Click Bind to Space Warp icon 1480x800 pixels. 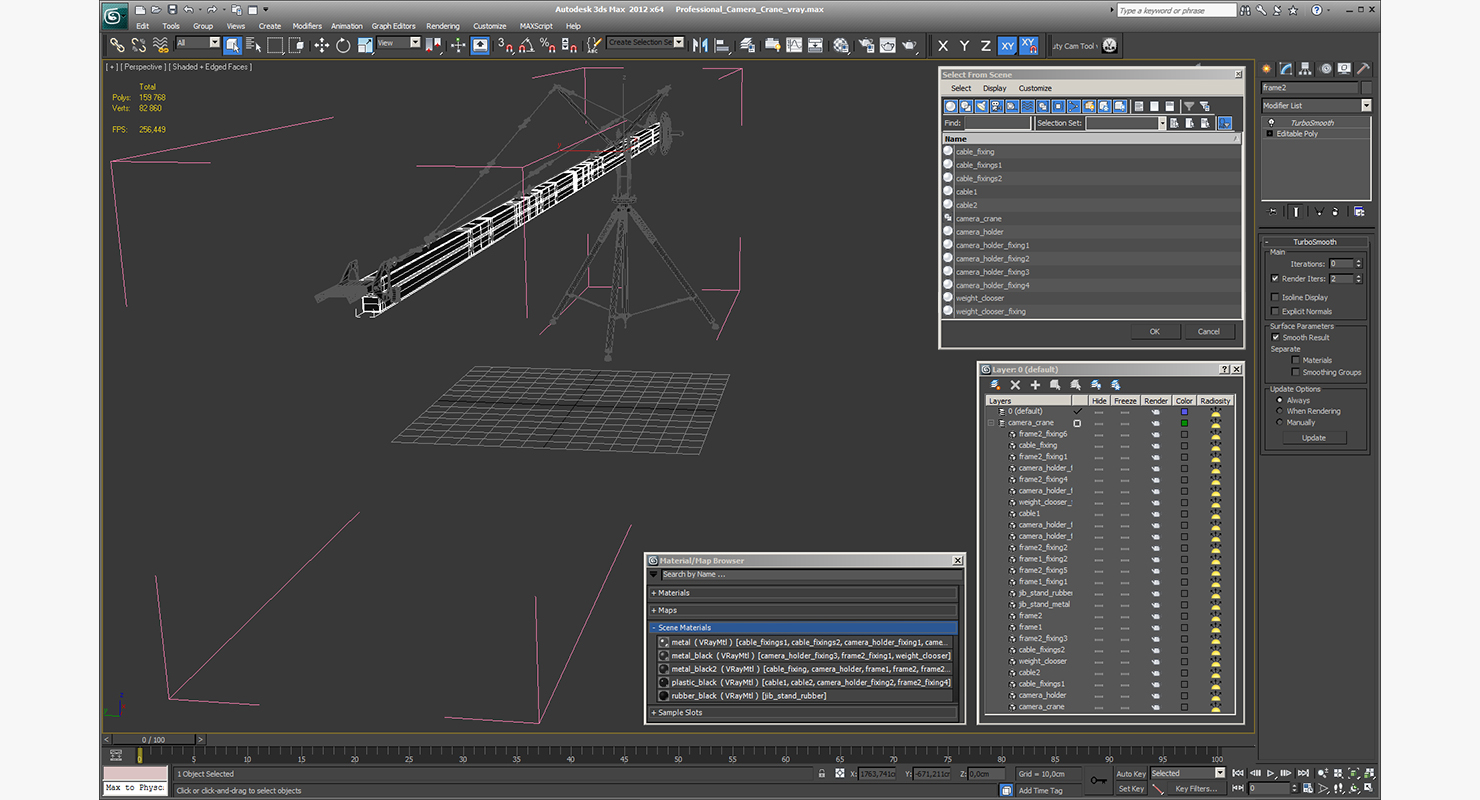coord(160,45)
